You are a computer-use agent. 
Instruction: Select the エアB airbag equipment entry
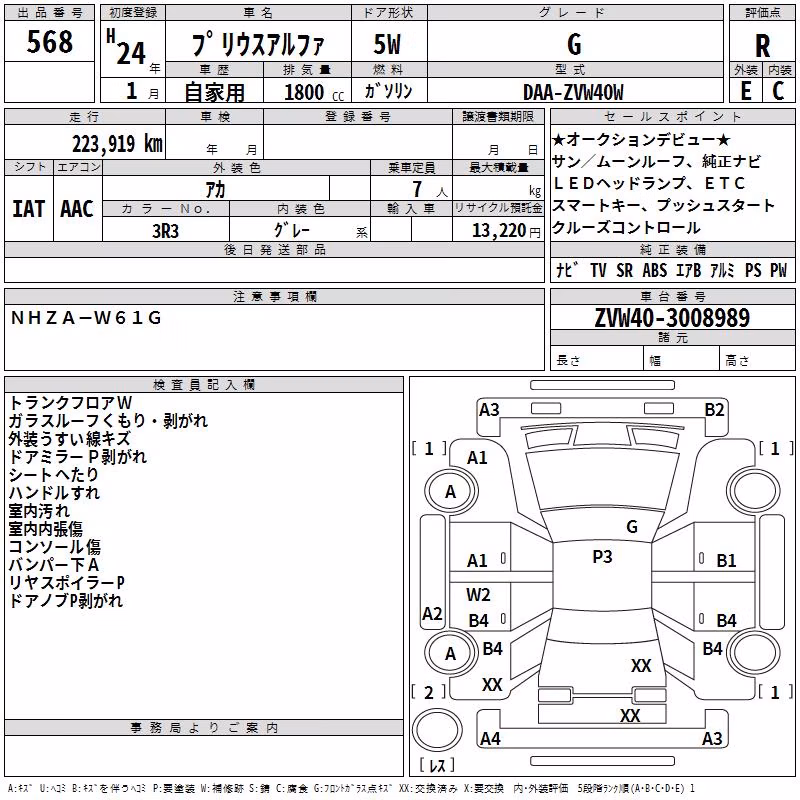[689, 270]
